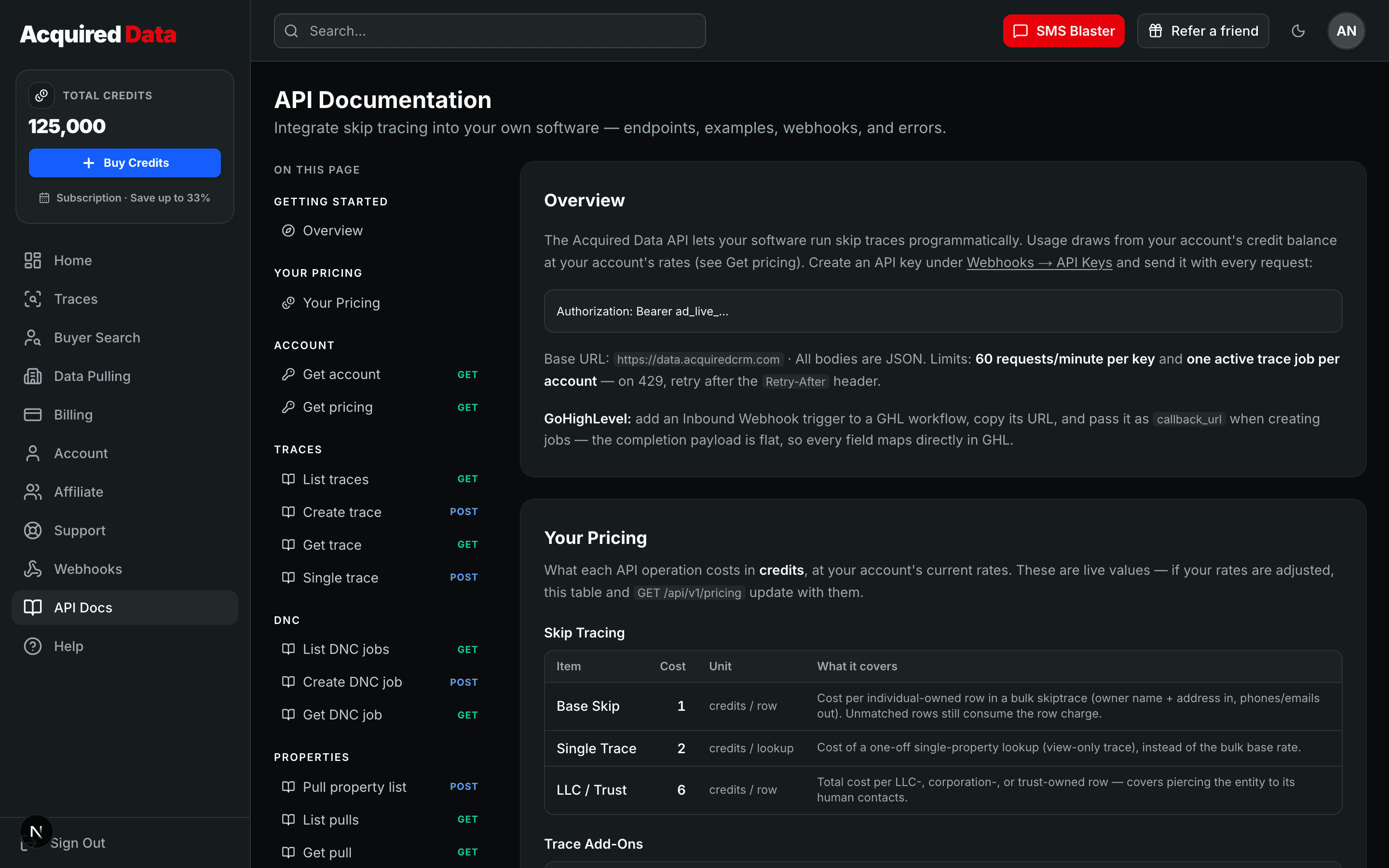Click the SMS Blaster button
The width and height of the screenshot is (1389, 868).
pyautogui.click(x=1063, y=31)
